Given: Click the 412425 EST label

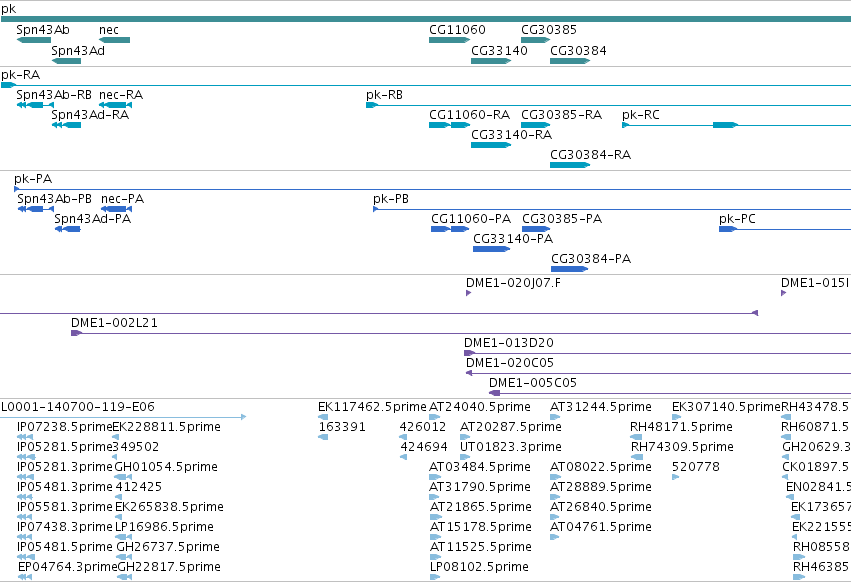Looking at the screenshot, I should tap(138, 488).
